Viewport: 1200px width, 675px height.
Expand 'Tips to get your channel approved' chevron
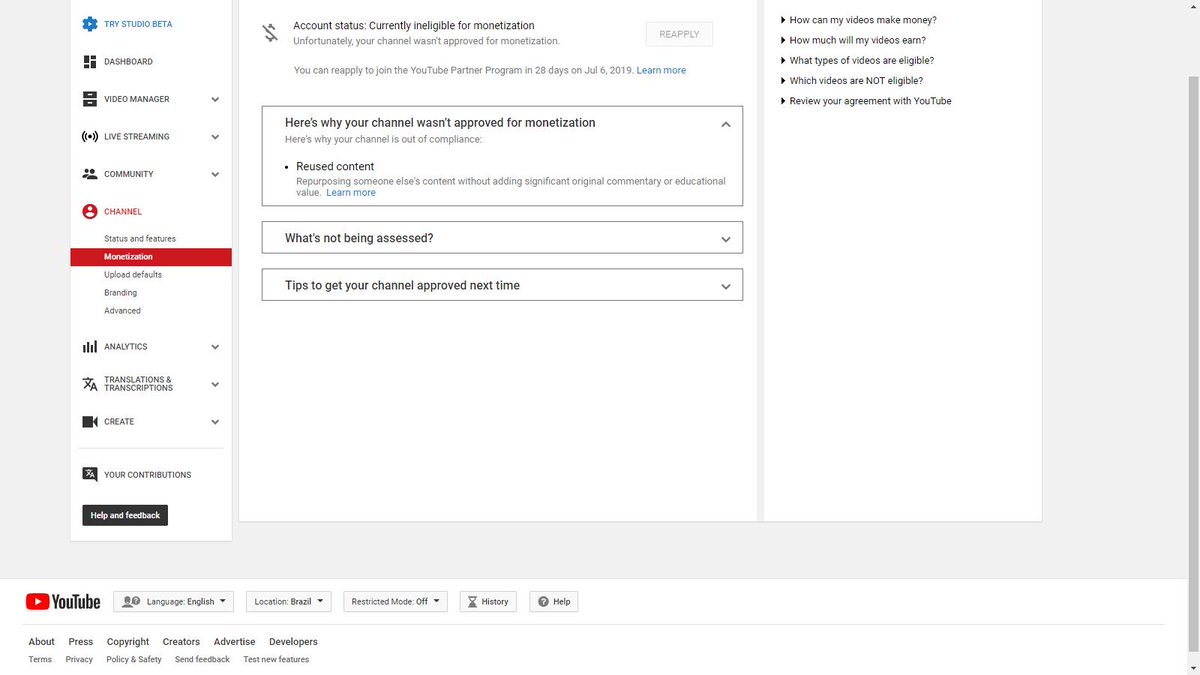pos(726,286)
